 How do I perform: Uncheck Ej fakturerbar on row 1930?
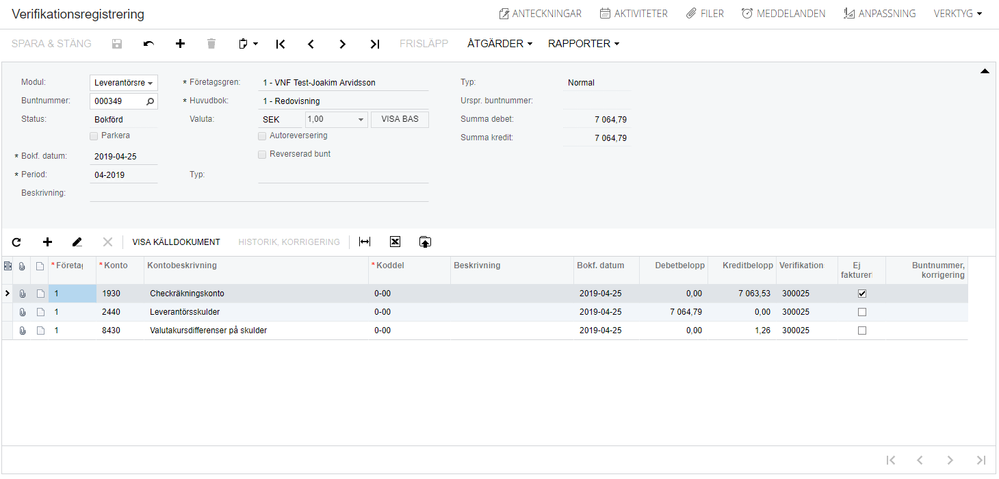[862, 294]
